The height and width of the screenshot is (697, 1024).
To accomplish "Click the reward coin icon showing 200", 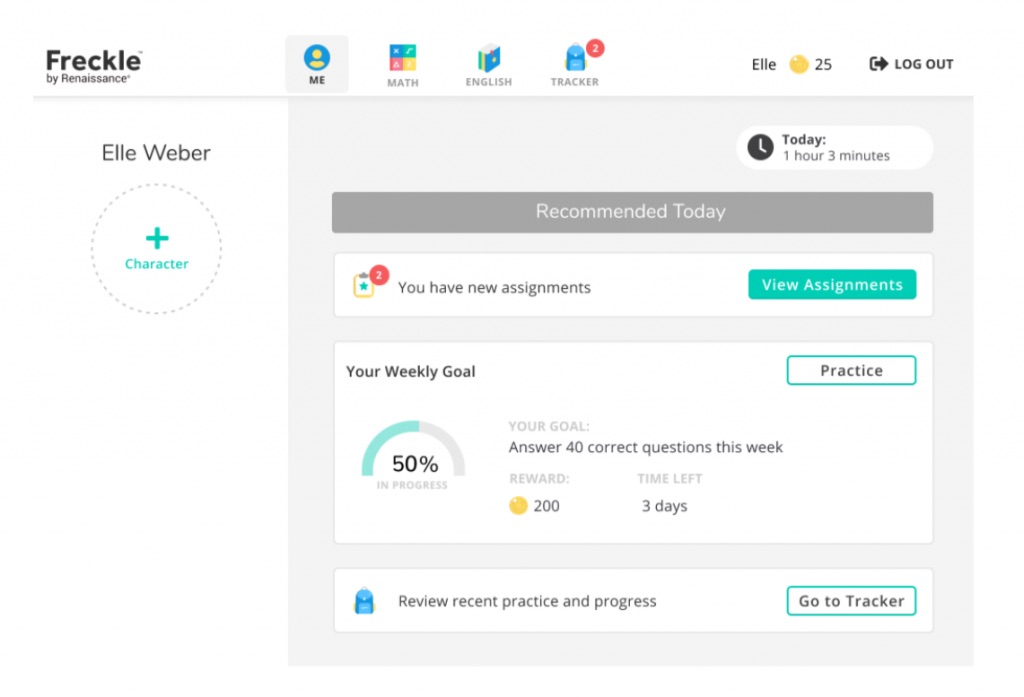I will pyautogui.click(x=518, y=506).
